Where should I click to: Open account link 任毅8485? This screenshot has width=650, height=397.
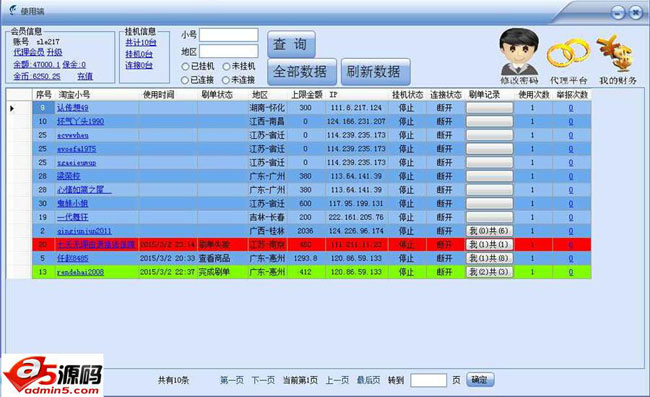[73, 258]
